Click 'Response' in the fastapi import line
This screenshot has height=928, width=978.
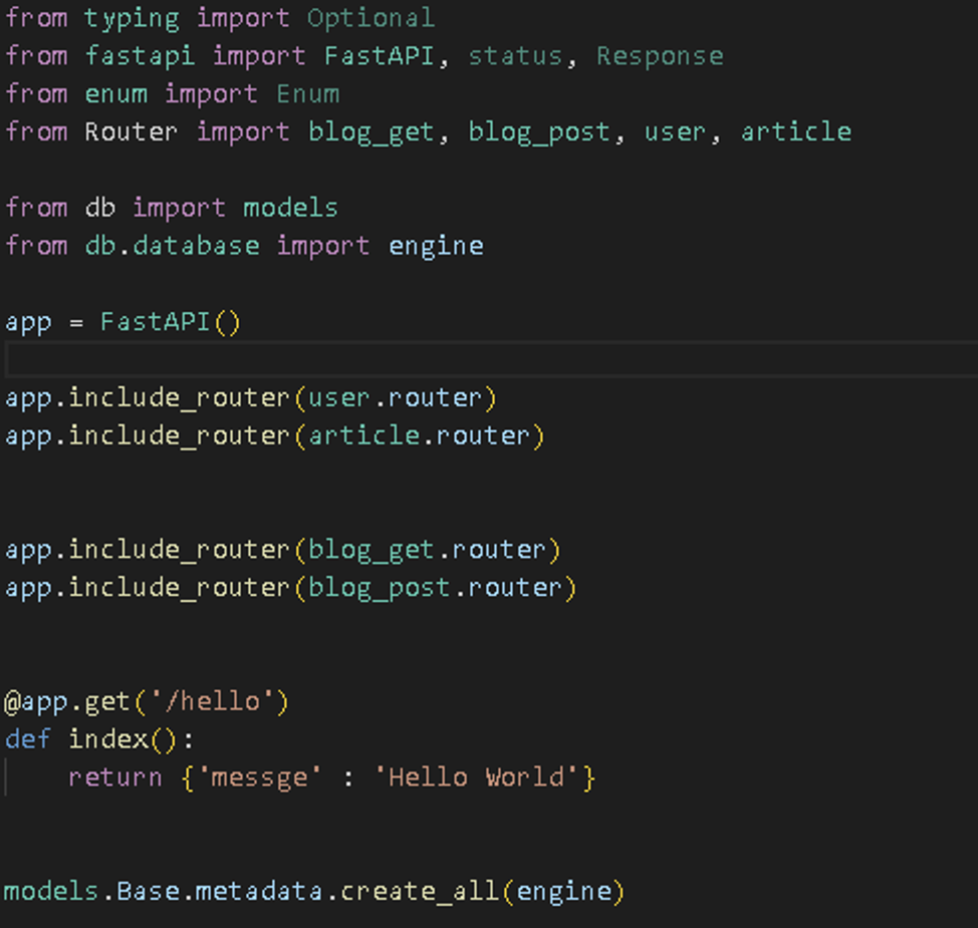659,56
